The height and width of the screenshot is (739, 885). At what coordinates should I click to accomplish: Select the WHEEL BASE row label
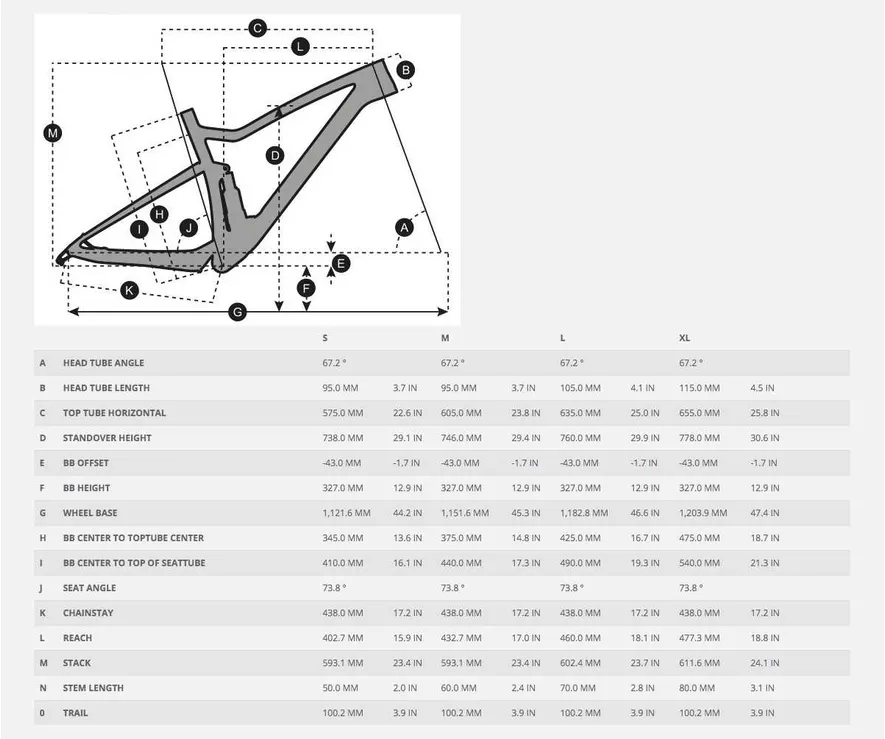coord(90,513)
